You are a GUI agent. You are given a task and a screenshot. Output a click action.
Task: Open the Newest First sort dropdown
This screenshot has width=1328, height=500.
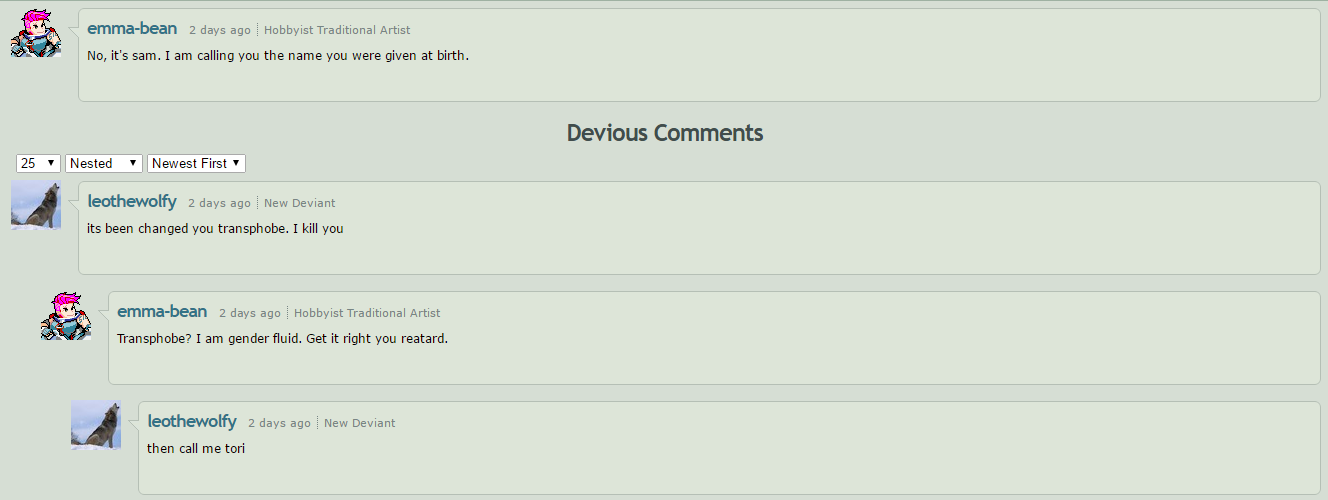pyautogui.click(x=196, y=163)
